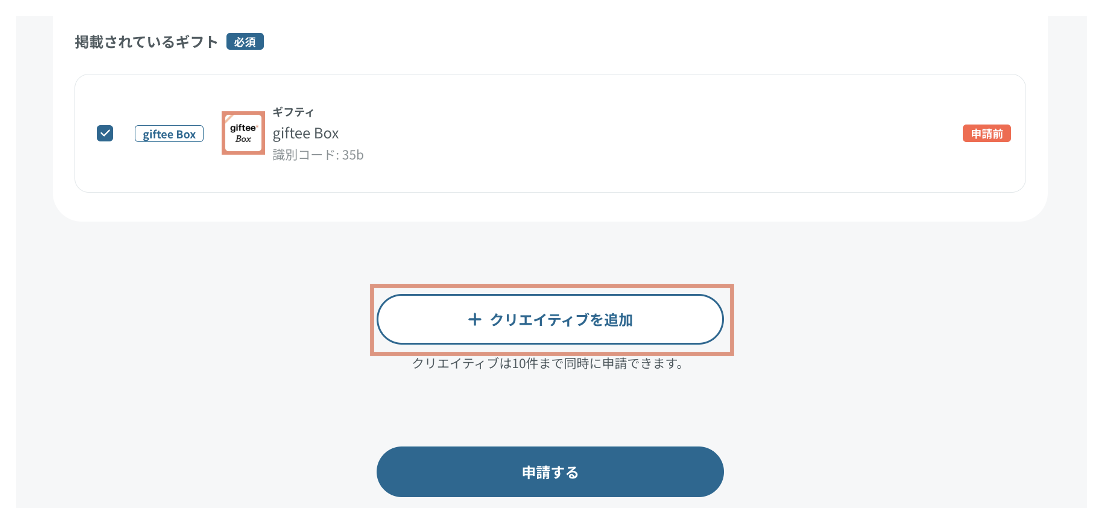This screenshot has height=524, width=1100.
Task: Click the クリエイティブは10件まで note text
Action: click(548, 364)
